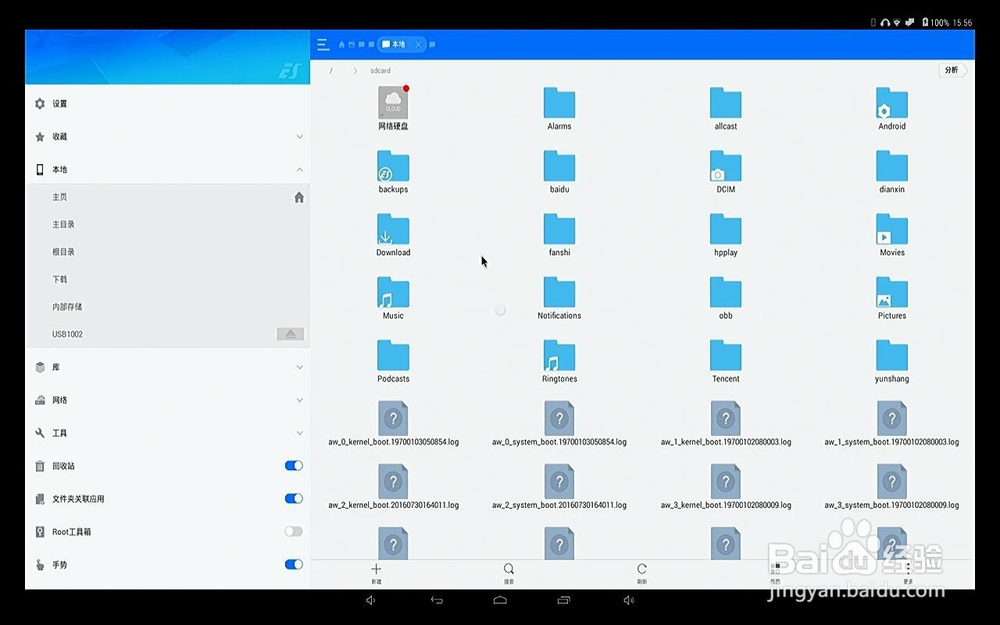Open the Podcasts folder
The image size is (1000, 625).
(x=393, y=361)
